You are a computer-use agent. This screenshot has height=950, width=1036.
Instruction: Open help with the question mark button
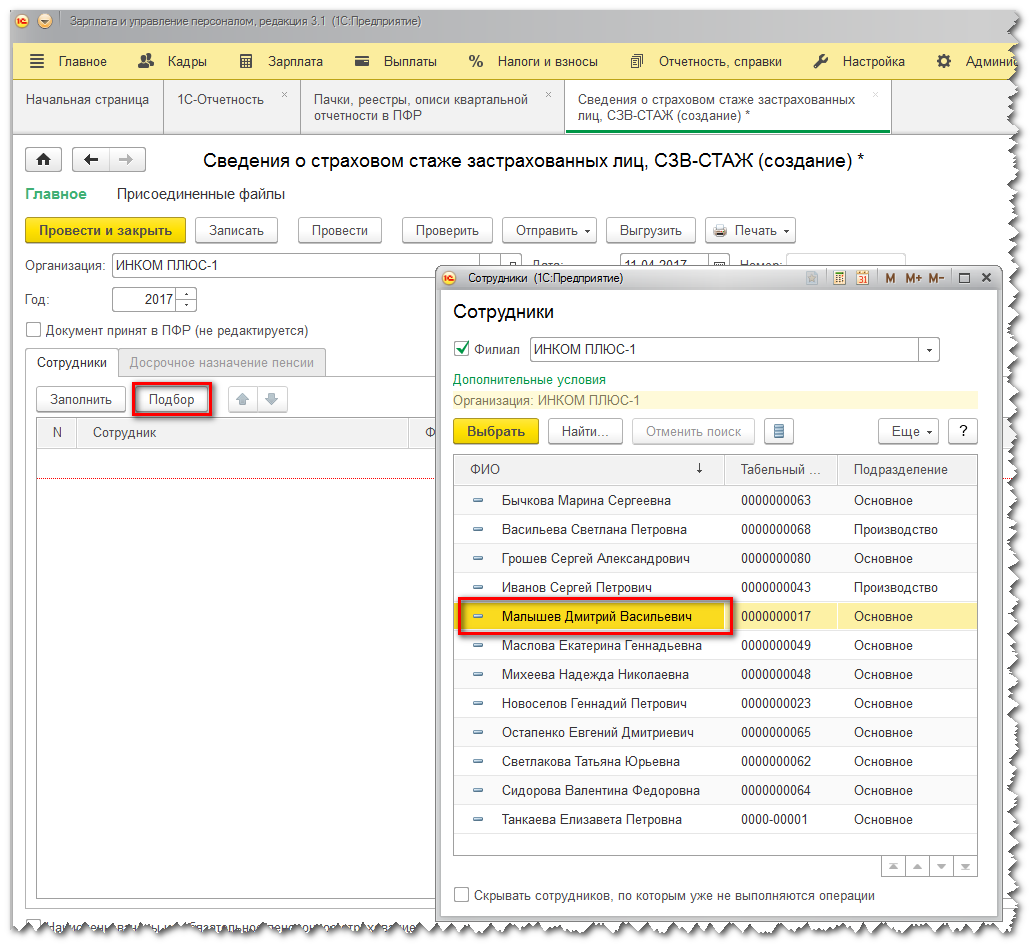963,431
